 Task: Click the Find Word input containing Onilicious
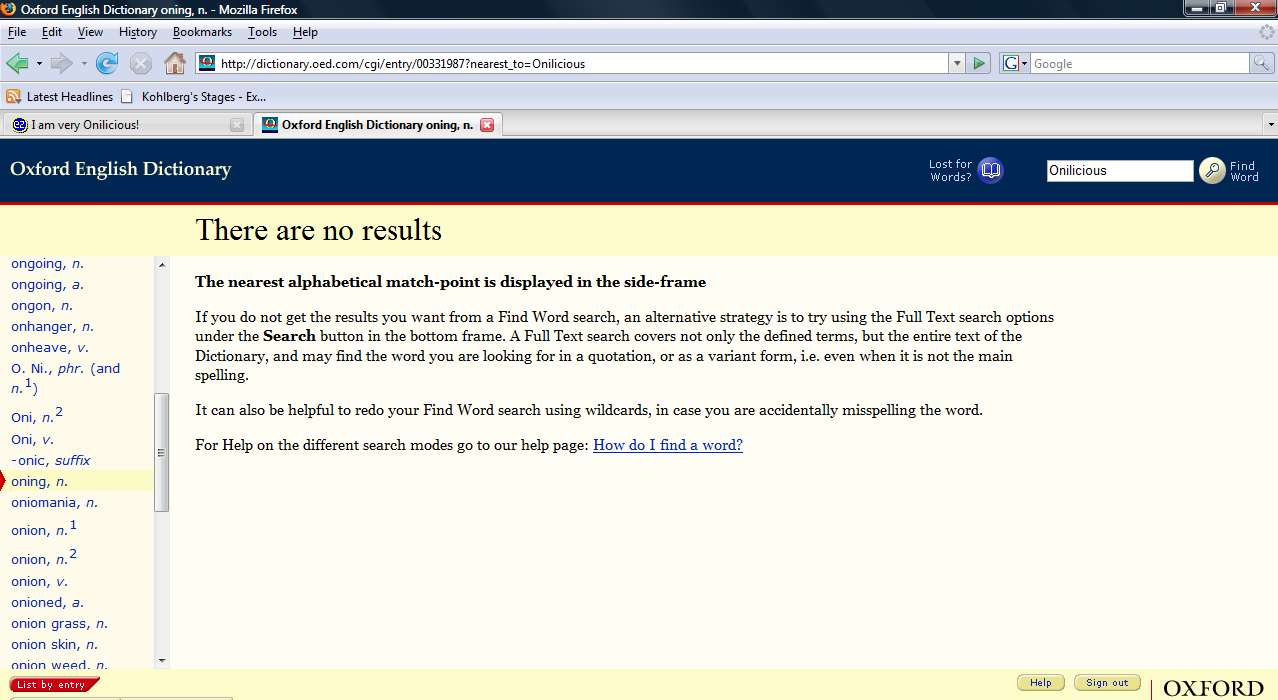(1120, 171)
